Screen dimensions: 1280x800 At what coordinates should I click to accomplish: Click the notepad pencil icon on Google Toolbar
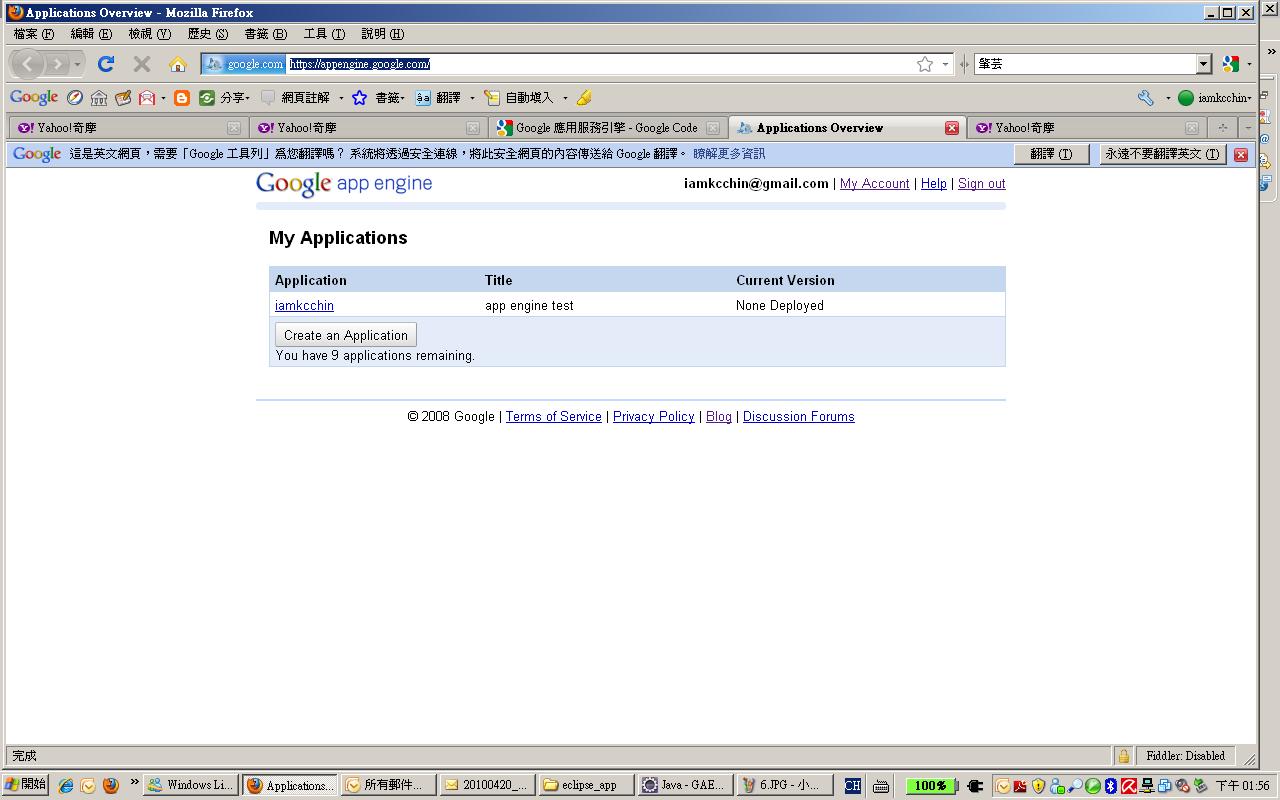click(x=123, y=97)
